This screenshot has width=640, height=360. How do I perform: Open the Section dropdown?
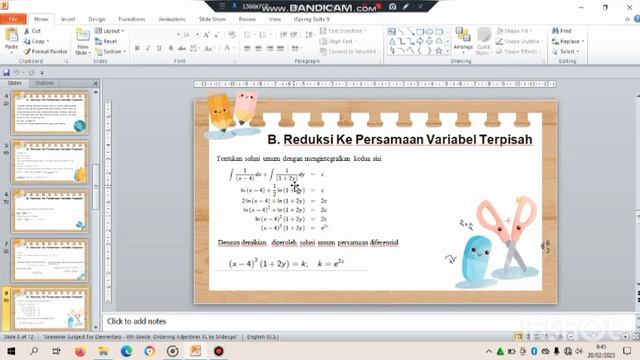pos(111,51)
